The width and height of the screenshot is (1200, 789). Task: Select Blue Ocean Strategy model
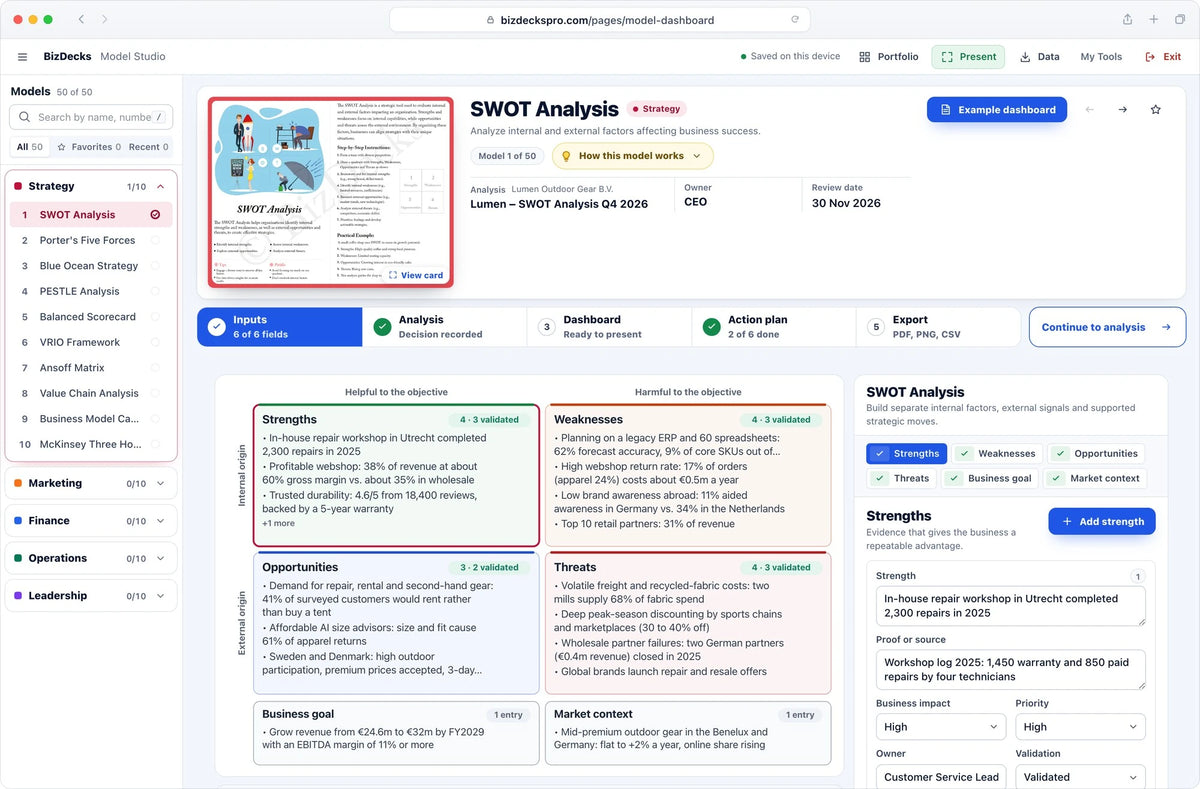pyautogui.click(x=91, y=266)
